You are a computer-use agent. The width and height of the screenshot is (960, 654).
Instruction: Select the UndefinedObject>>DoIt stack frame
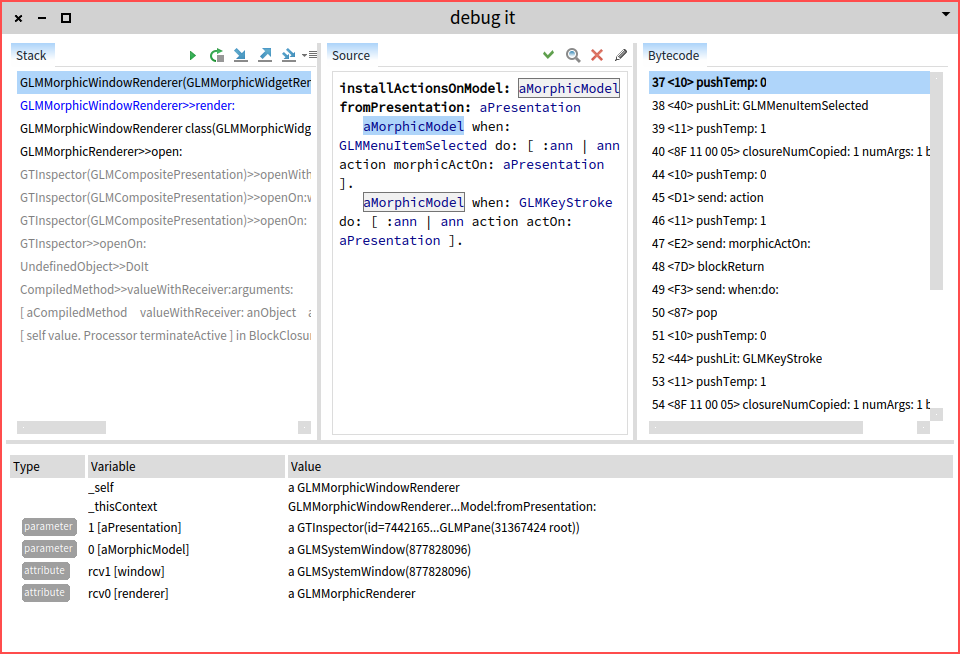pyautogui.click(x=84, y=267)
